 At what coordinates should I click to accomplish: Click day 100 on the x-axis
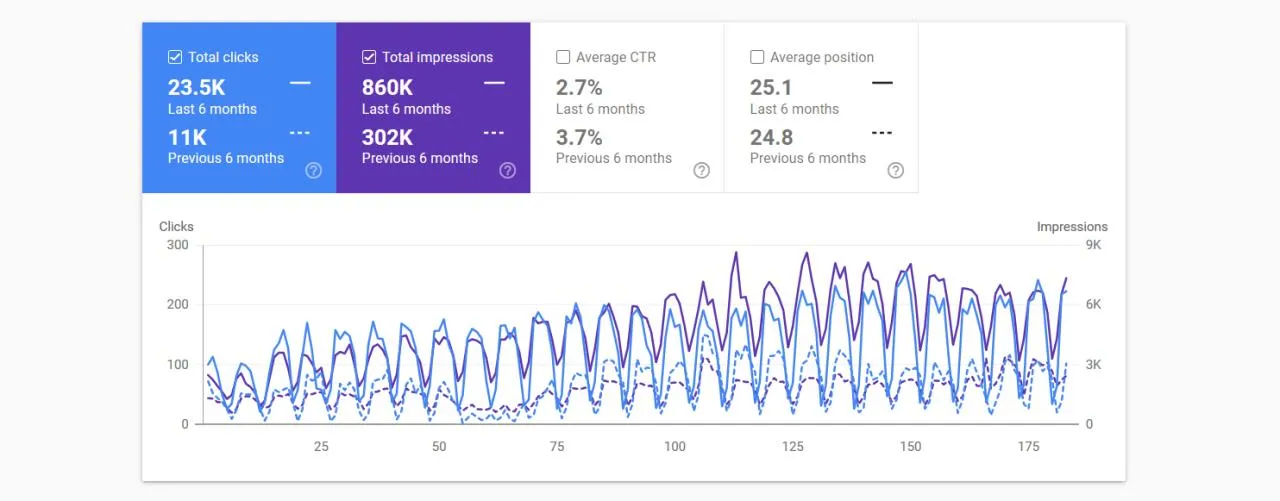tap(675, 446)
